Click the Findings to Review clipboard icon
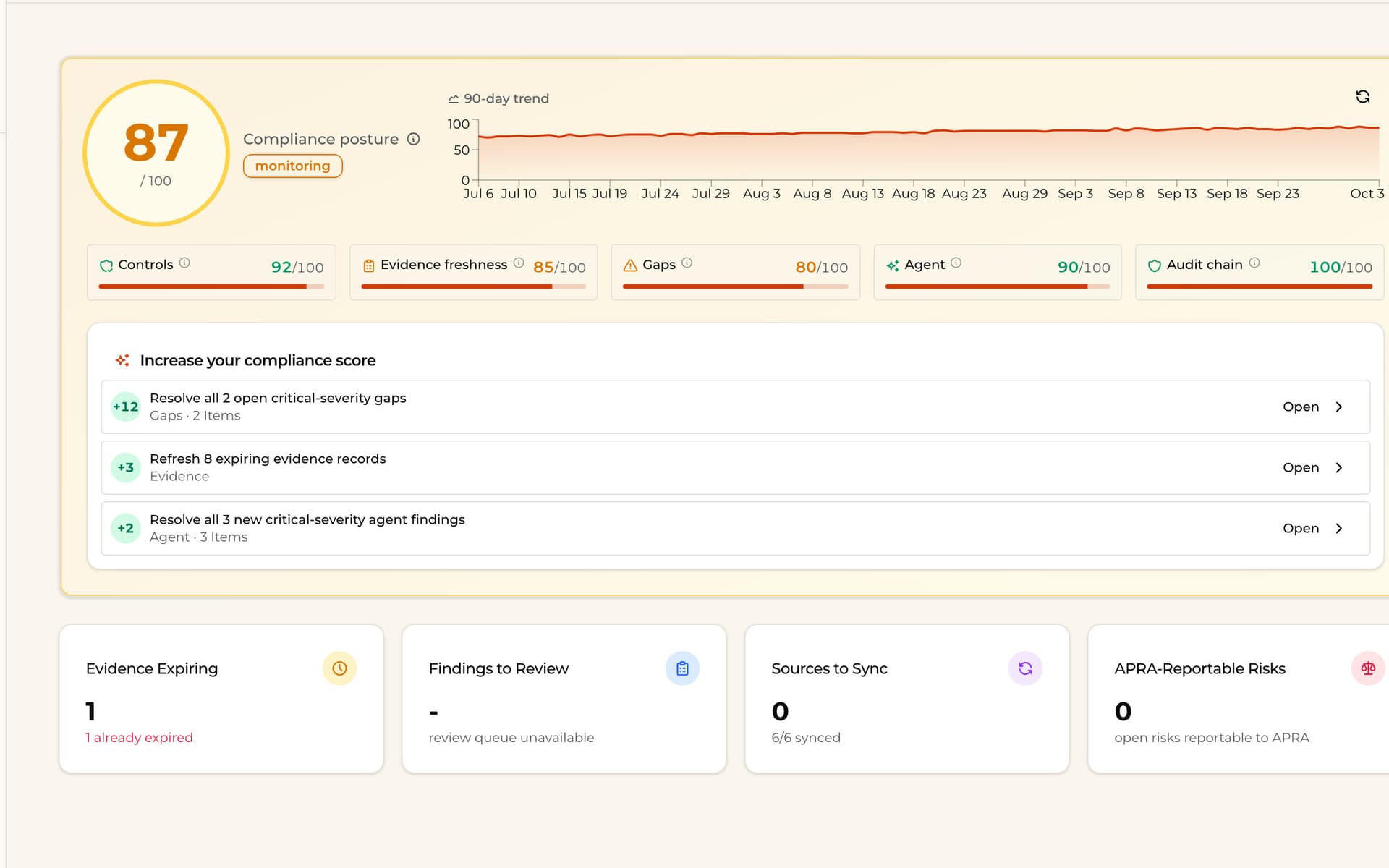The width and height of the screenshot is (1389, 868). pos(682,668)
